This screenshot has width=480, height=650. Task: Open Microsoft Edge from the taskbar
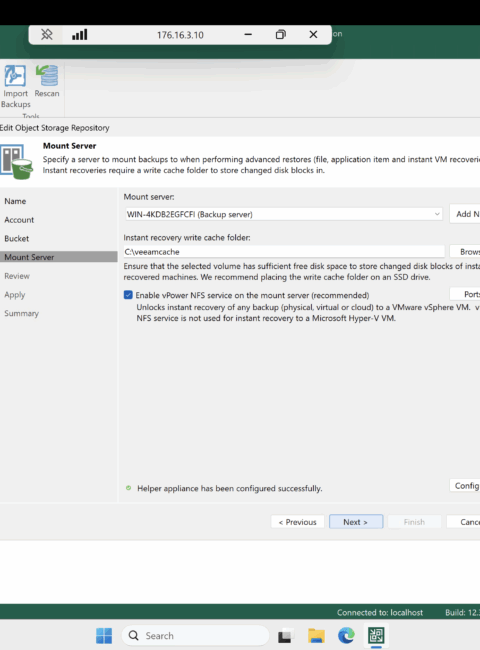point(346,635)
